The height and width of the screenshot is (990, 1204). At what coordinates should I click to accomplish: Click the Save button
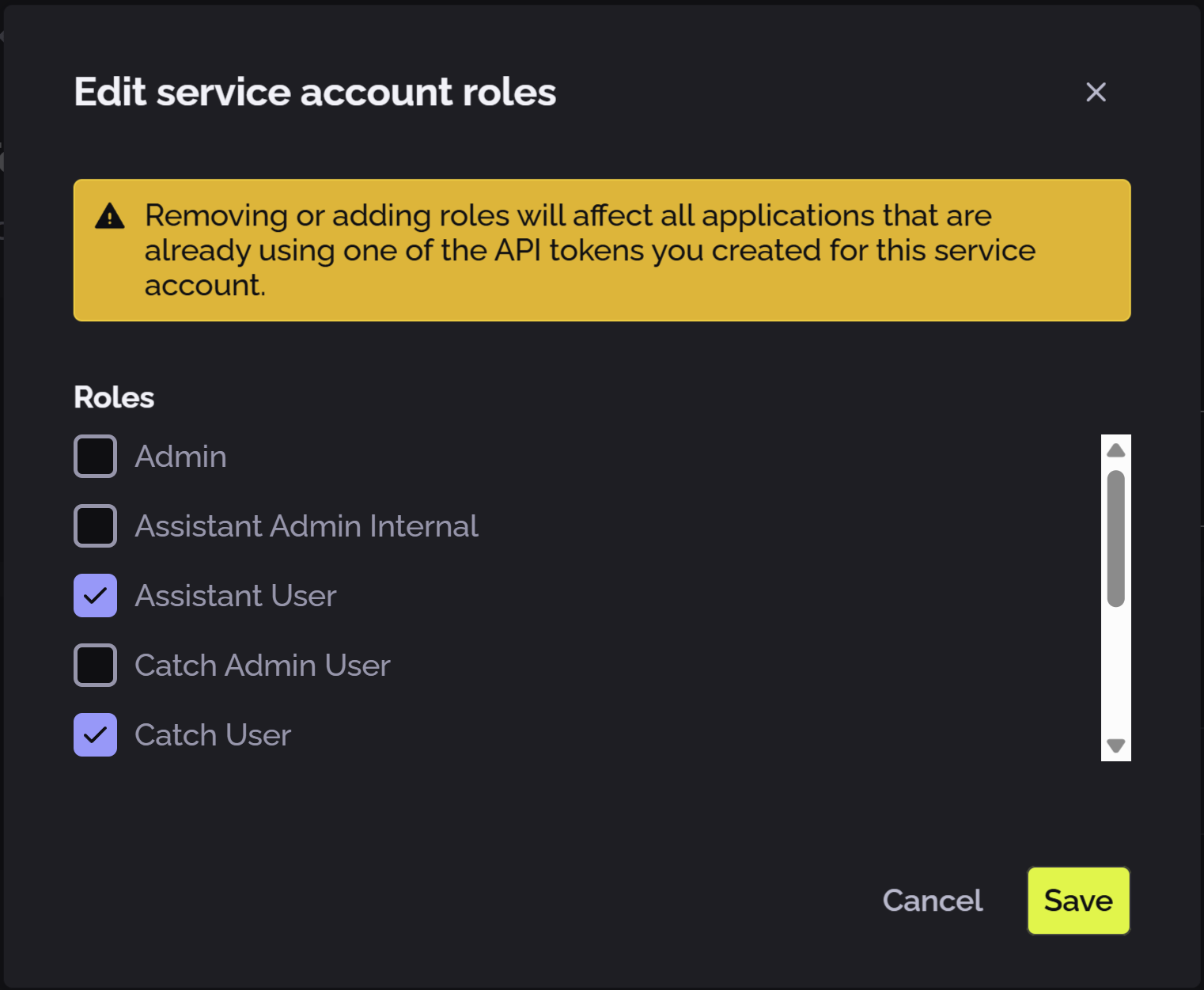pos(1078,901)
